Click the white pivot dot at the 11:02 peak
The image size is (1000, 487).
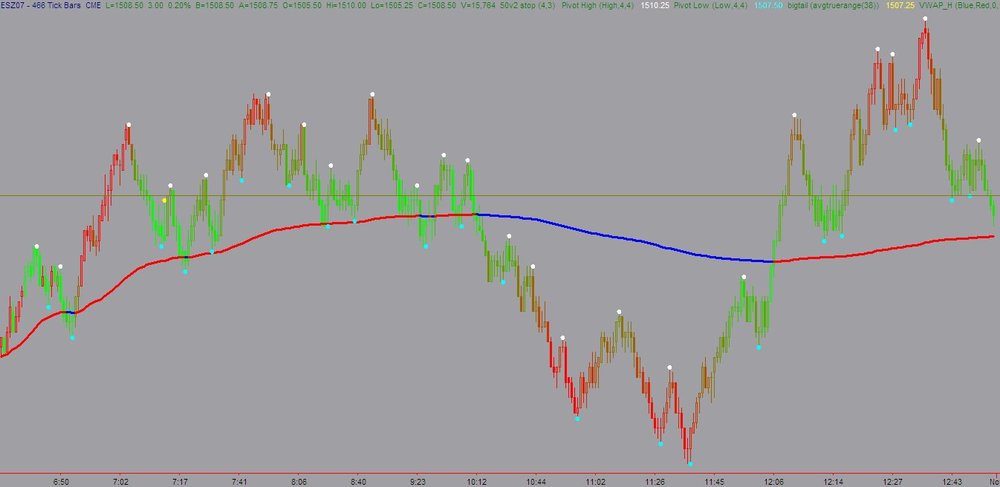point(619,312)
